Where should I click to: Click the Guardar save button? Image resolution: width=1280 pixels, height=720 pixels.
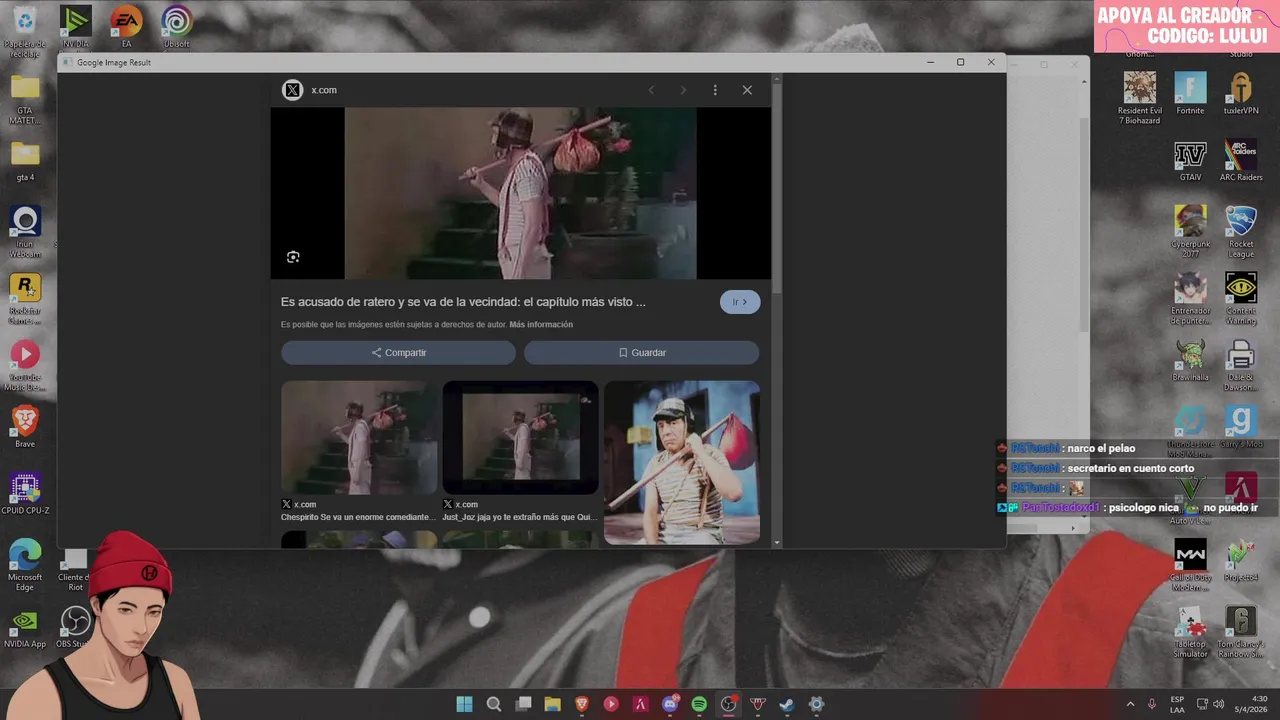pyautogui.click(x=641, y=352)
